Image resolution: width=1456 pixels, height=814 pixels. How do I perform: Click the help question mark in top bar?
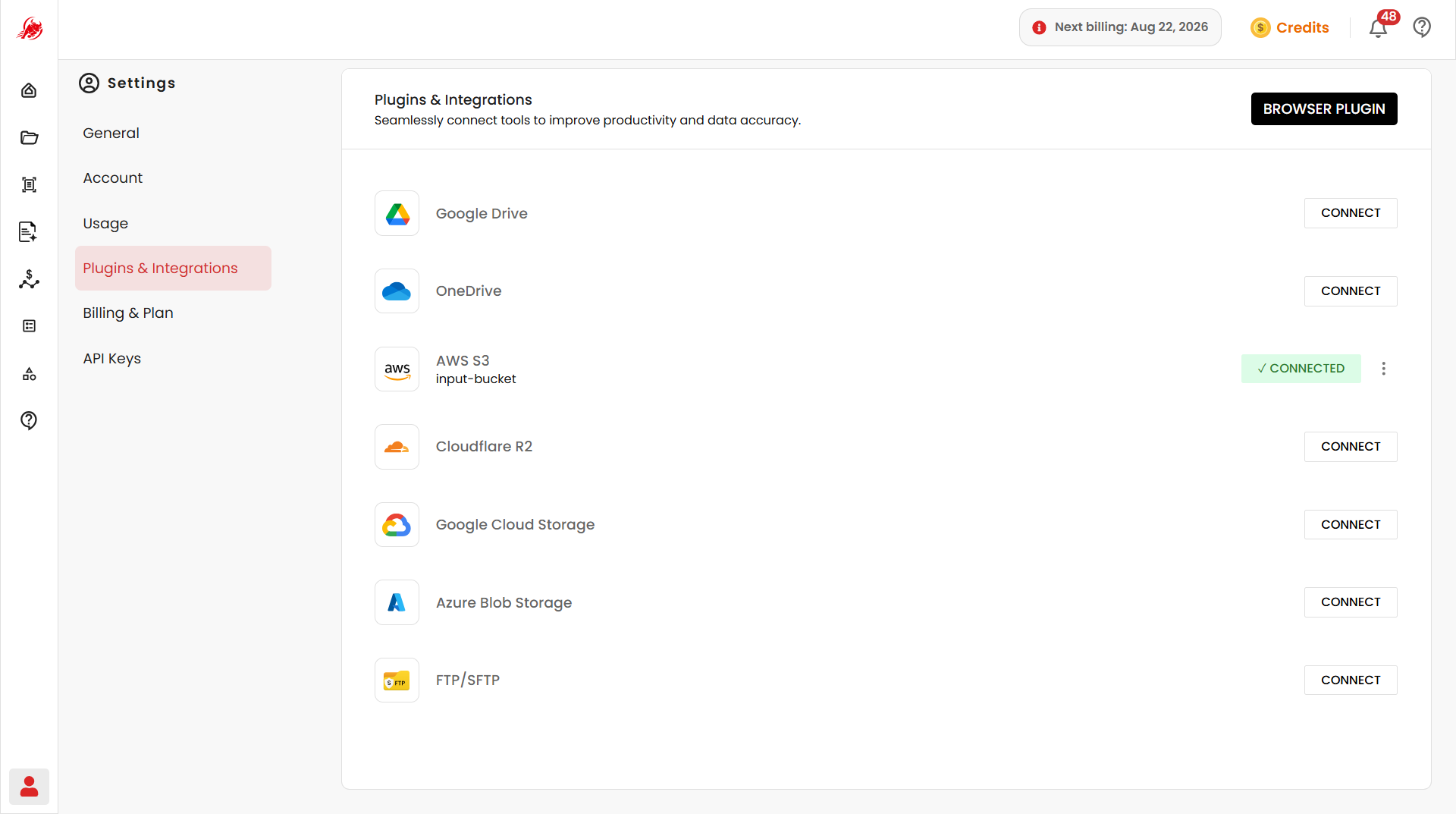pos(1422,27)
